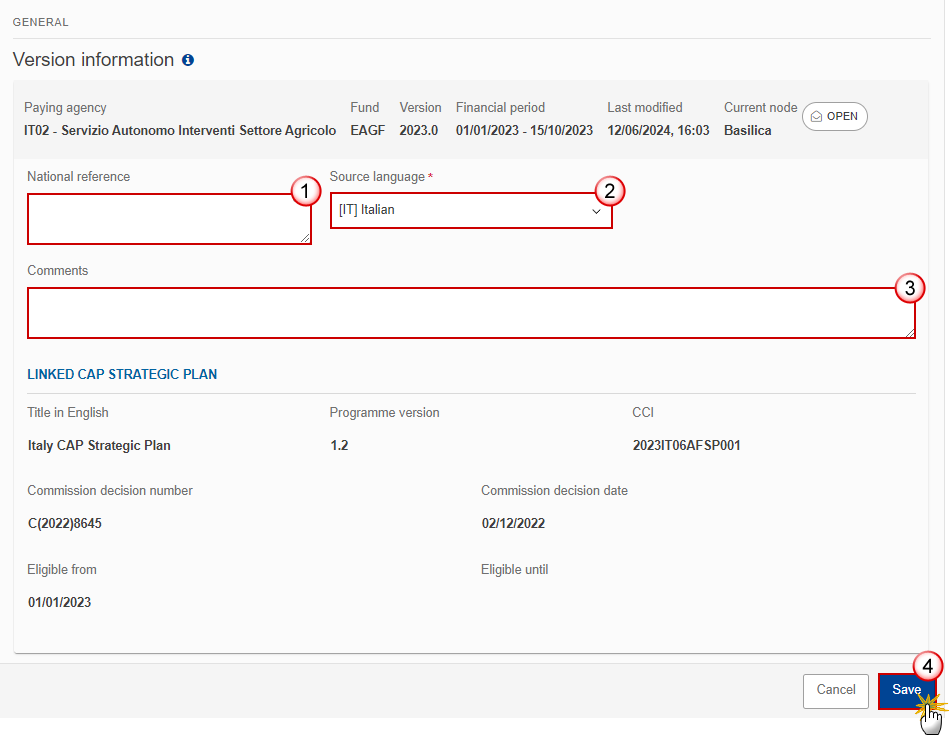Save the version information
Screen dimensions: 952x737
click(x=906, y=690)
